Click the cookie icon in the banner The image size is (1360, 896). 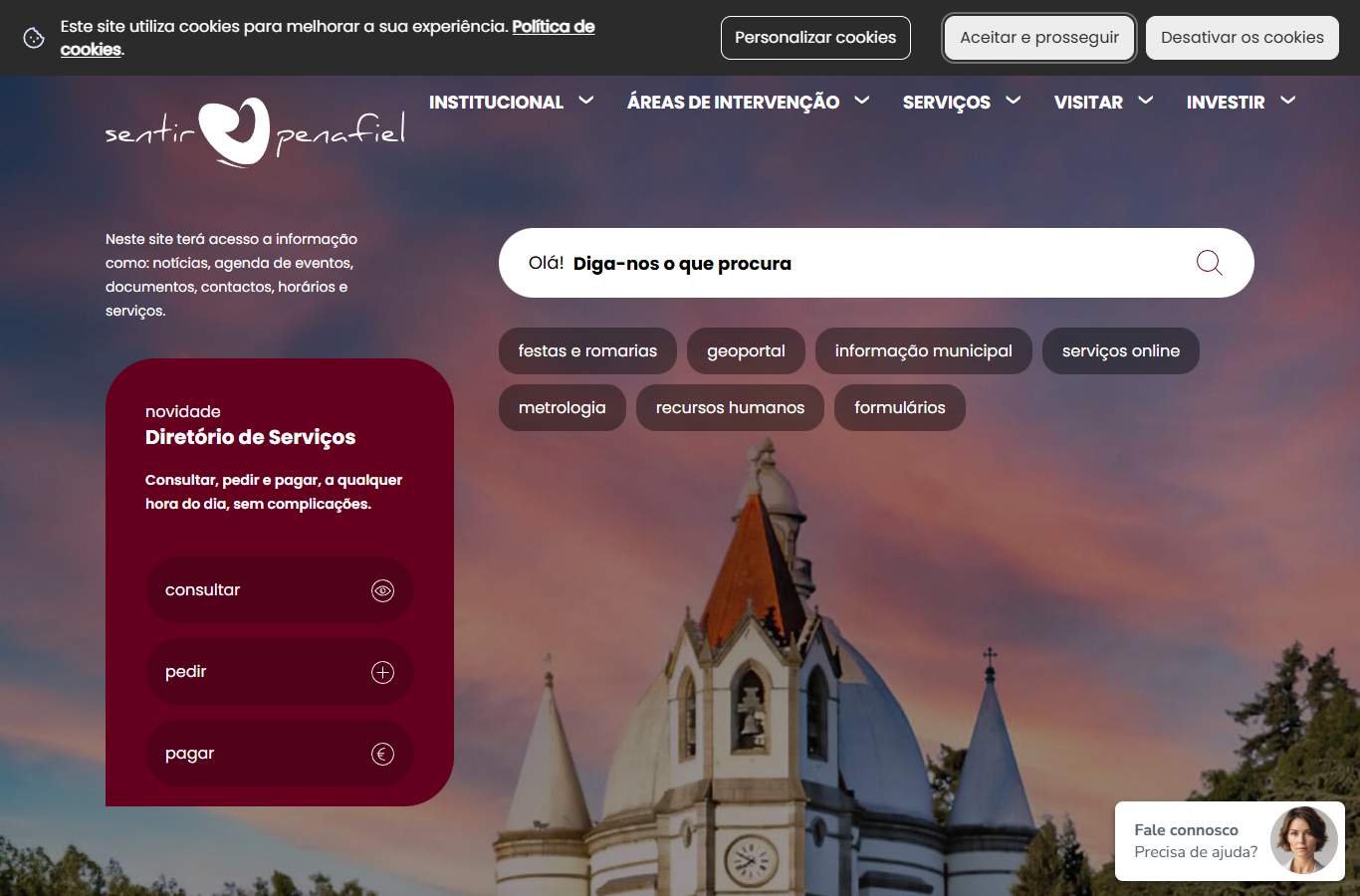point(34,38)
